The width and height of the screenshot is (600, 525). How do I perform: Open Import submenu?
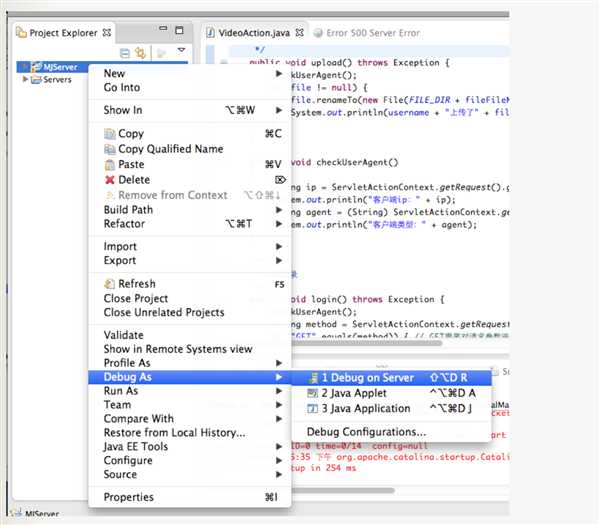189,246
